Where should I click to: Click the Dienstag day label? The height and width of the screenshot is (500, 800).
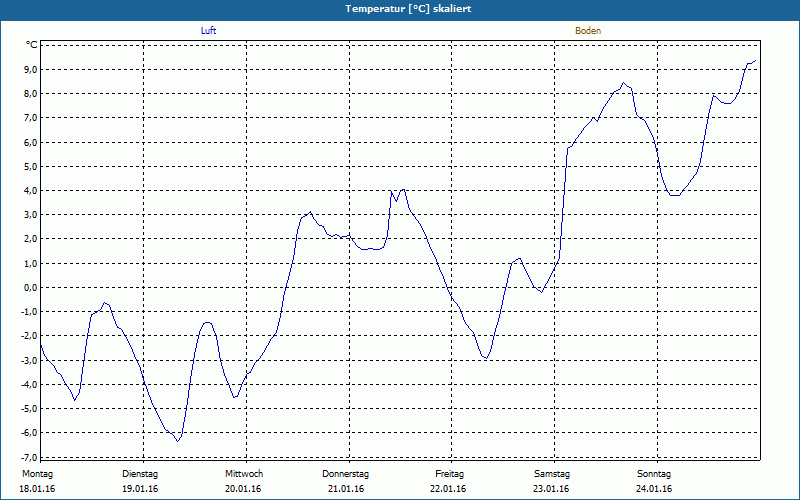click(140, 474)
